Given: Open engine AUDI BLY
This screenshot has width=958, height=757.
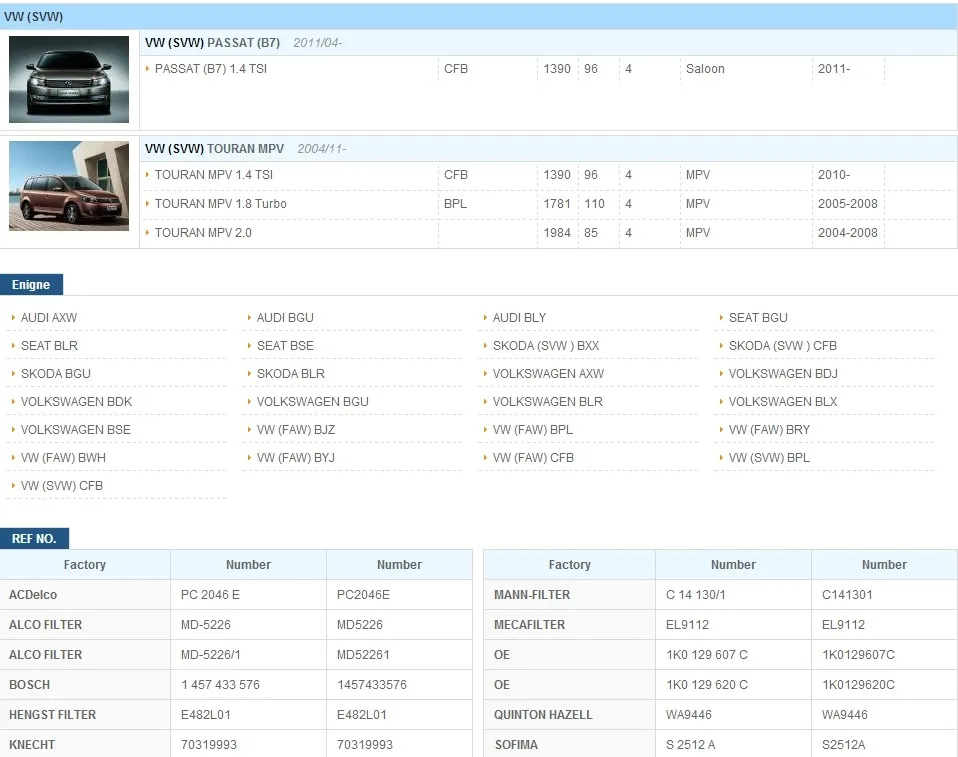Looking at the screenshot, I should coord(519,318).
